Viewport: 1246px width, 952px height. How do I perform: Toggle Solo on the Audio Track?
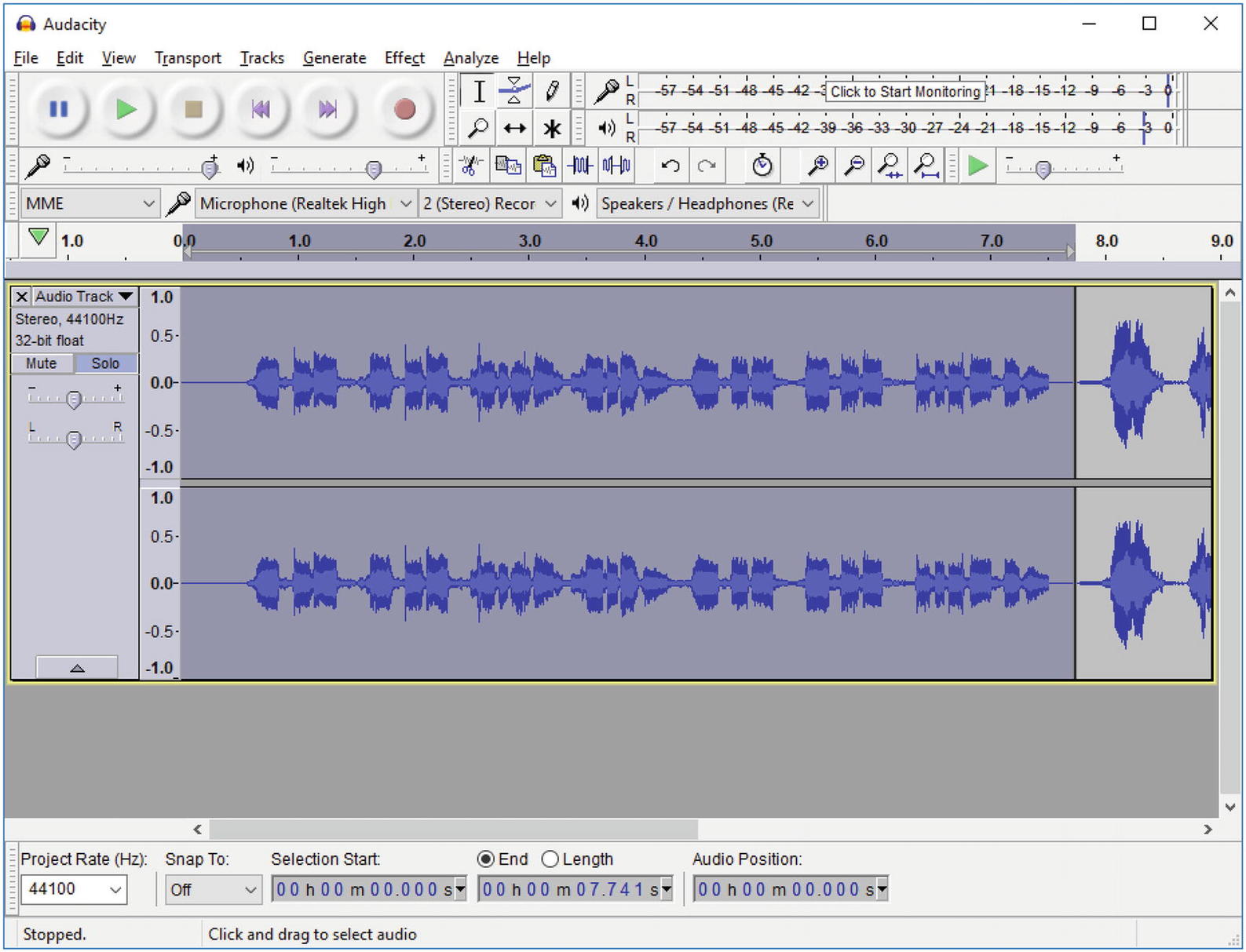[x=105, y=363]
